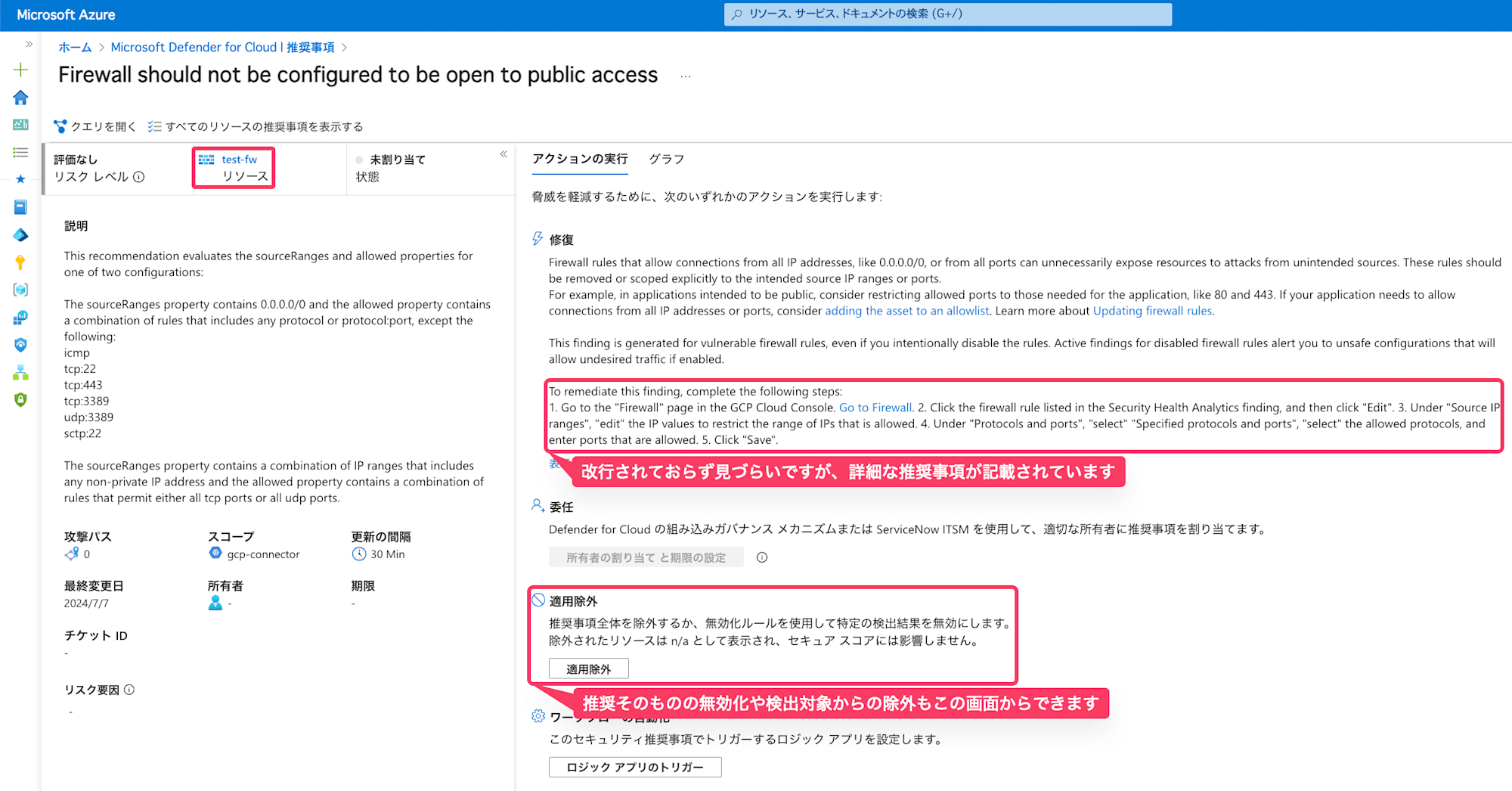The height and width of the screenshot is (791, 1512).
Task: Click the 適用除外 button
Action: coord(588,669)
